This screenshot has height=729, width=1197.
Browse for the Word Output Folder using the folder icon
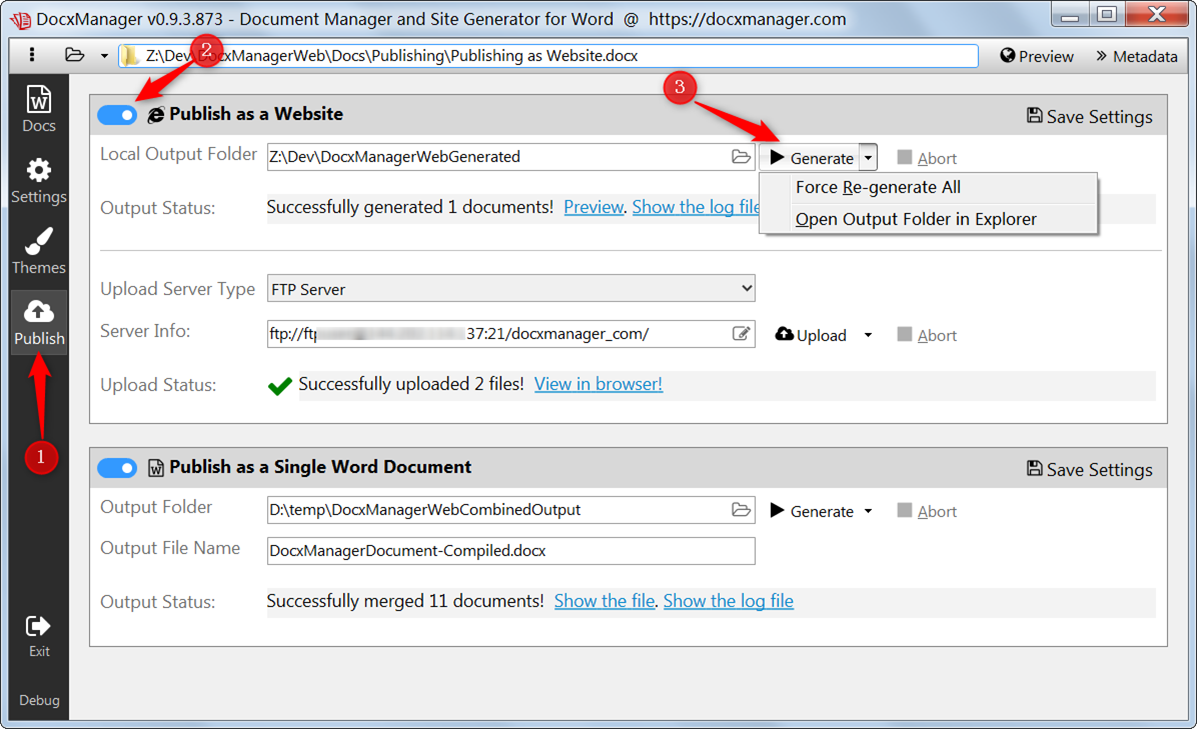pyautogui.click(x=740, y=510)
